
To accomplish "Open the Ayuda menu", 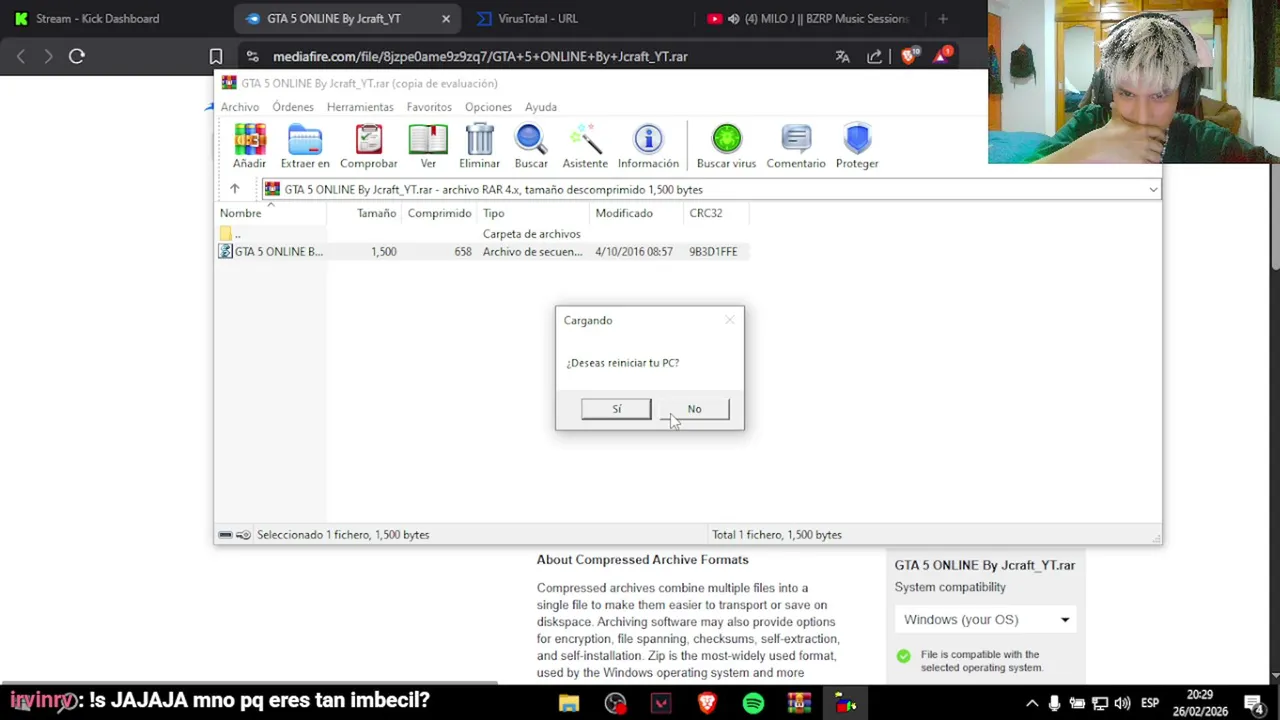I will pyautogui.click(x=541, y=107).
